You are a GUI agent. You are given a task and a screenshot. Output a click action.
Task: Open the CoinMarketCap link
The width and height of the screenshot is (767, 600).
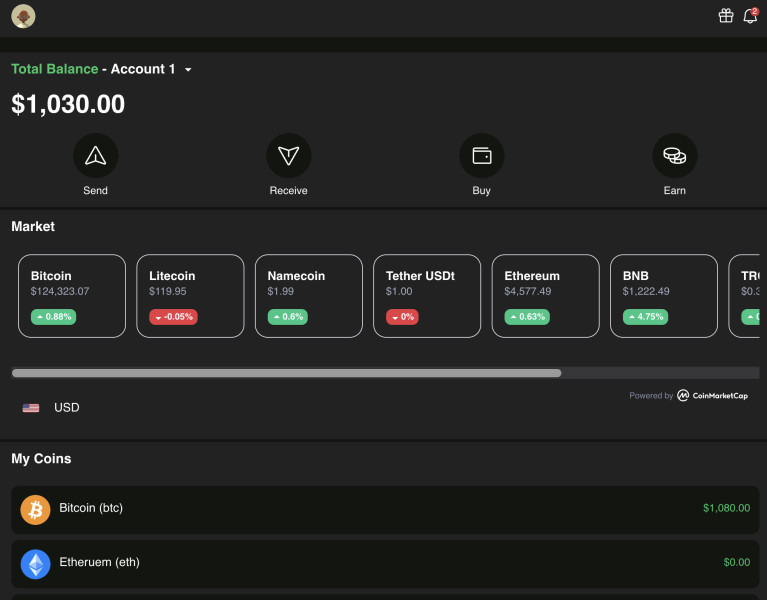click(688, 396)
